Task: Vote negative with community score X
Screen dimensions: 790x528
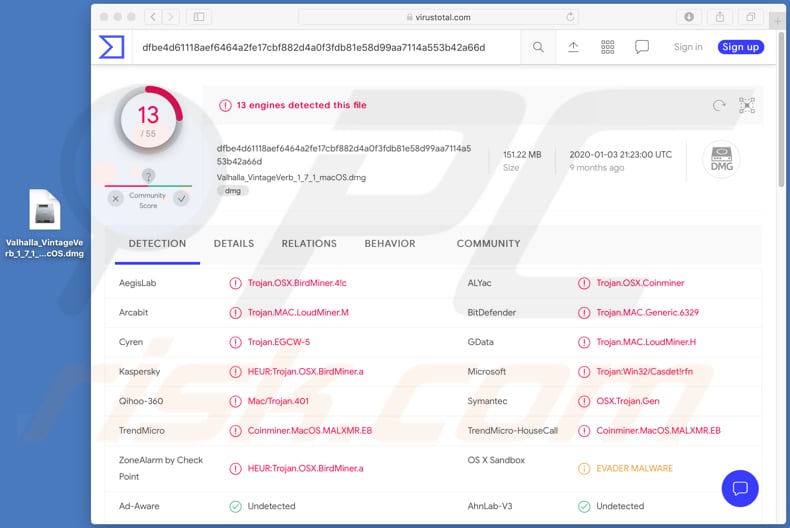Action: coord(115,199)
